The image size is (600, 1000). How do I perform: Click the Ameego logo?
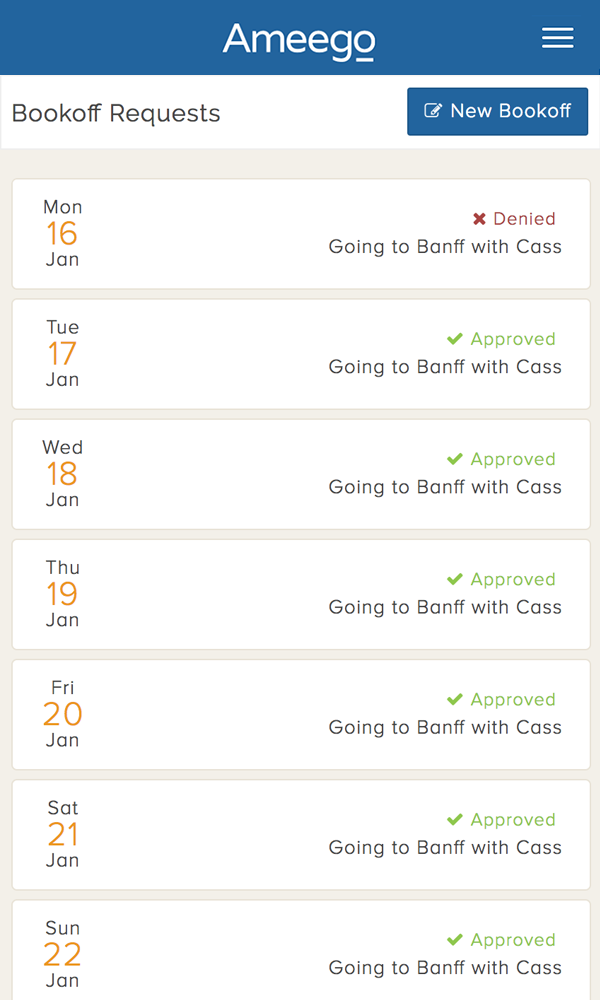pyautogui.click(x=299, y=40)
